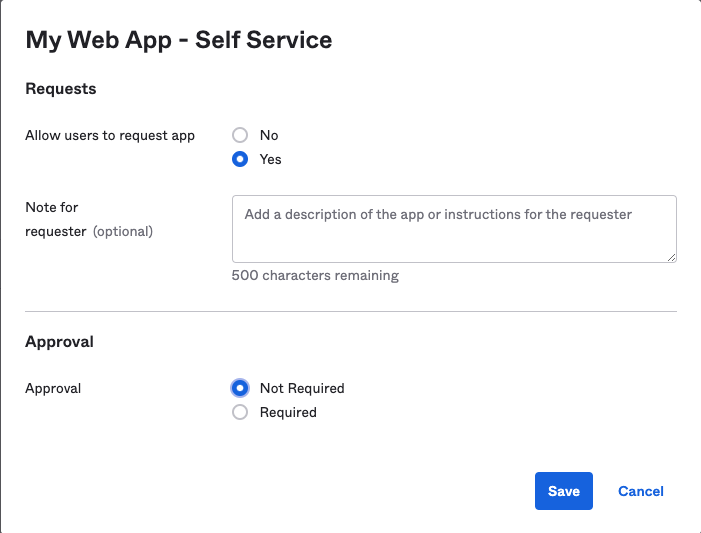
Task: Select the "No" radio button circle
Action: pos(240,135)
